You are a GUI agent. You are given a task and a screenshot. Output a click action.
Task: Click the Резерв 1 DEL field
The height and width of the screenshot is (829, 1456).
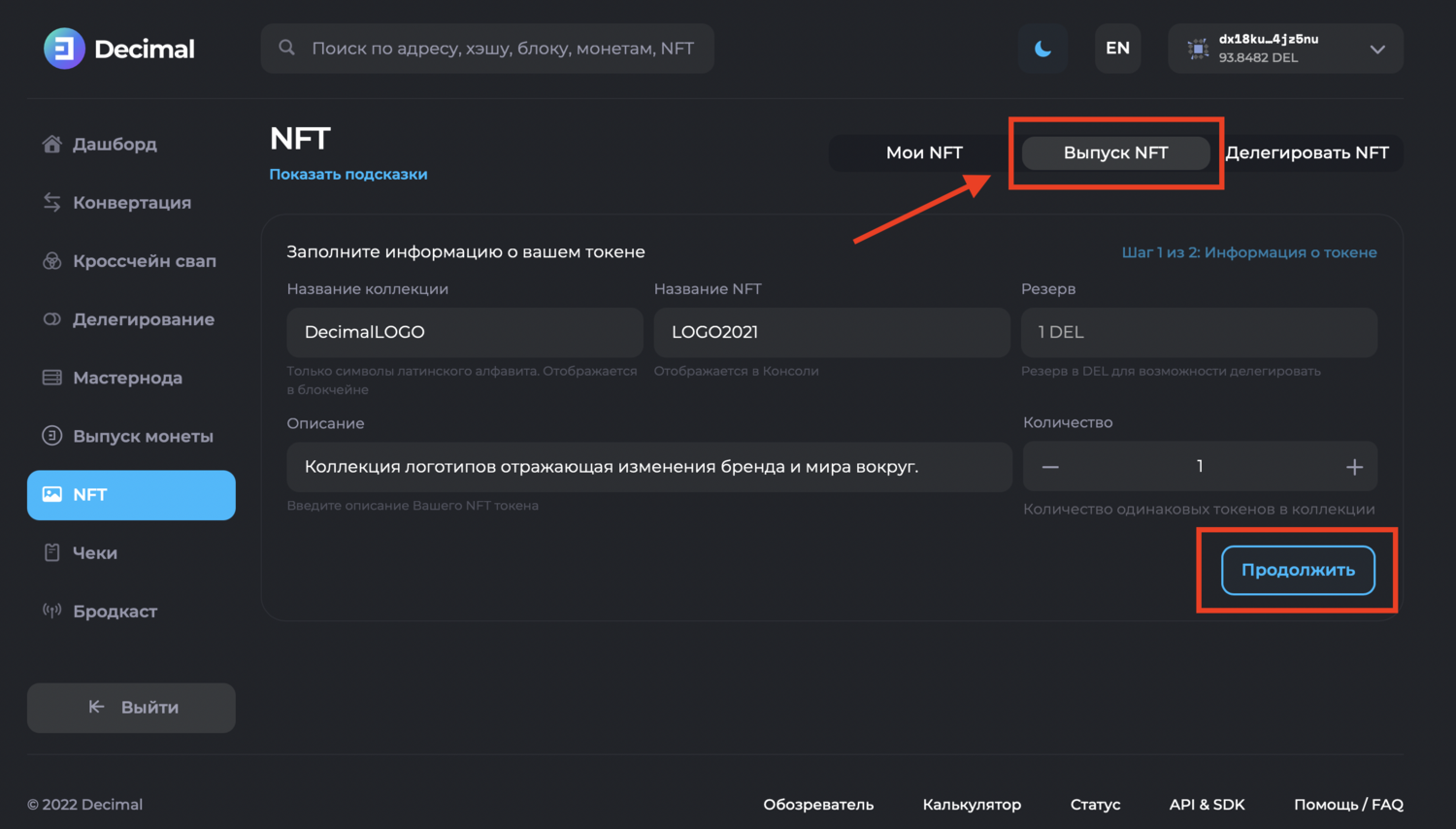(x=1199, y=332)
